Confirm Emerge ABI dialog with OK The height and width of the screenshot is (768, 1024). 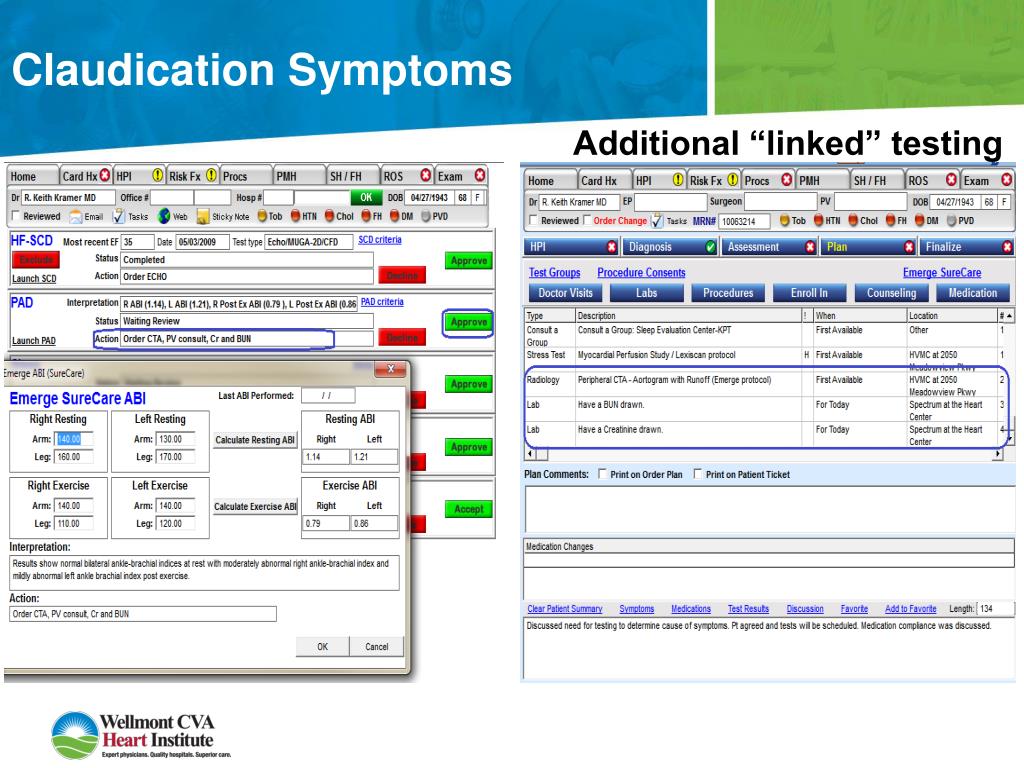pyautogui.click(x=323, y=647)
